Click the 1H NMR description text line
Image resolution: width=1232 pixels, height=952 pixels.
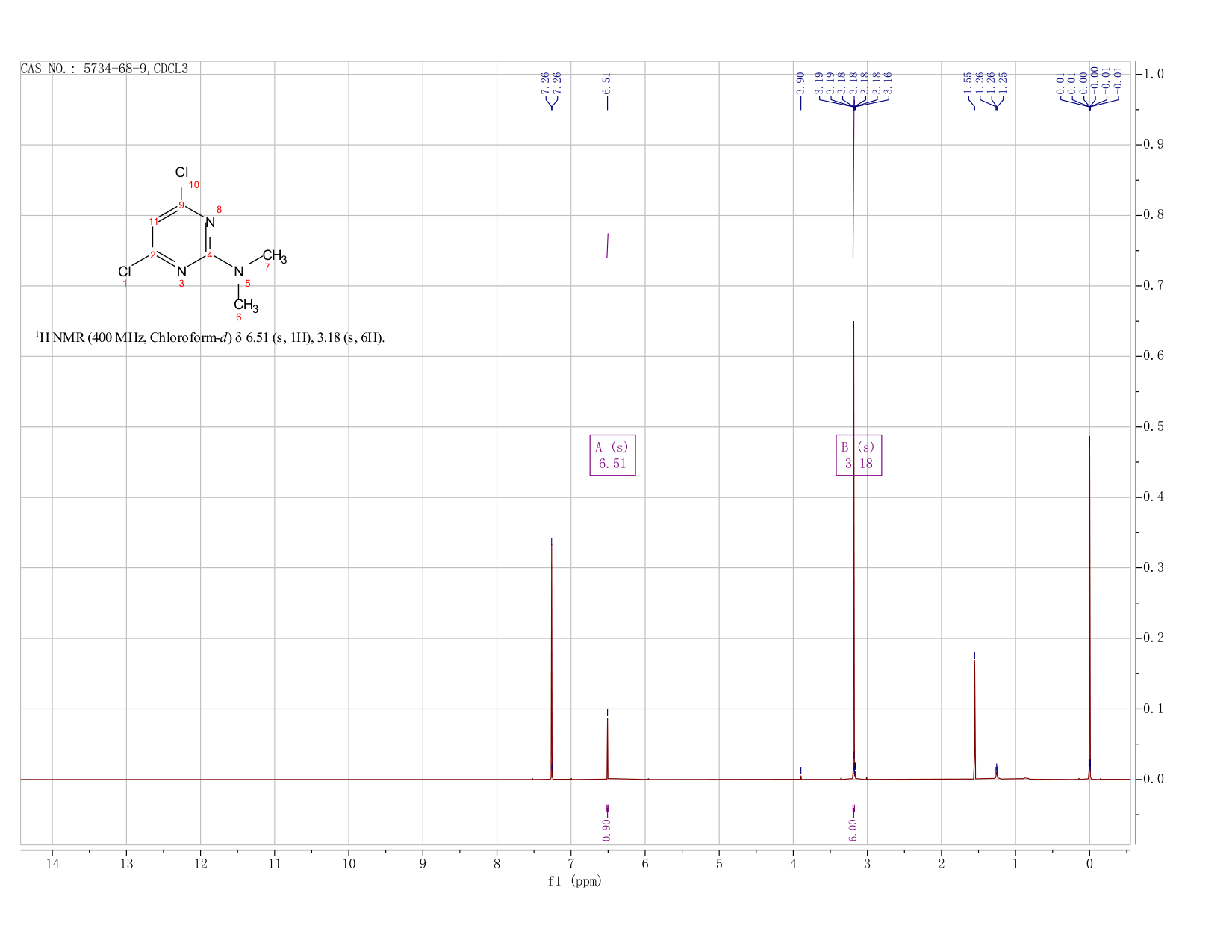(x=210, y=337)
